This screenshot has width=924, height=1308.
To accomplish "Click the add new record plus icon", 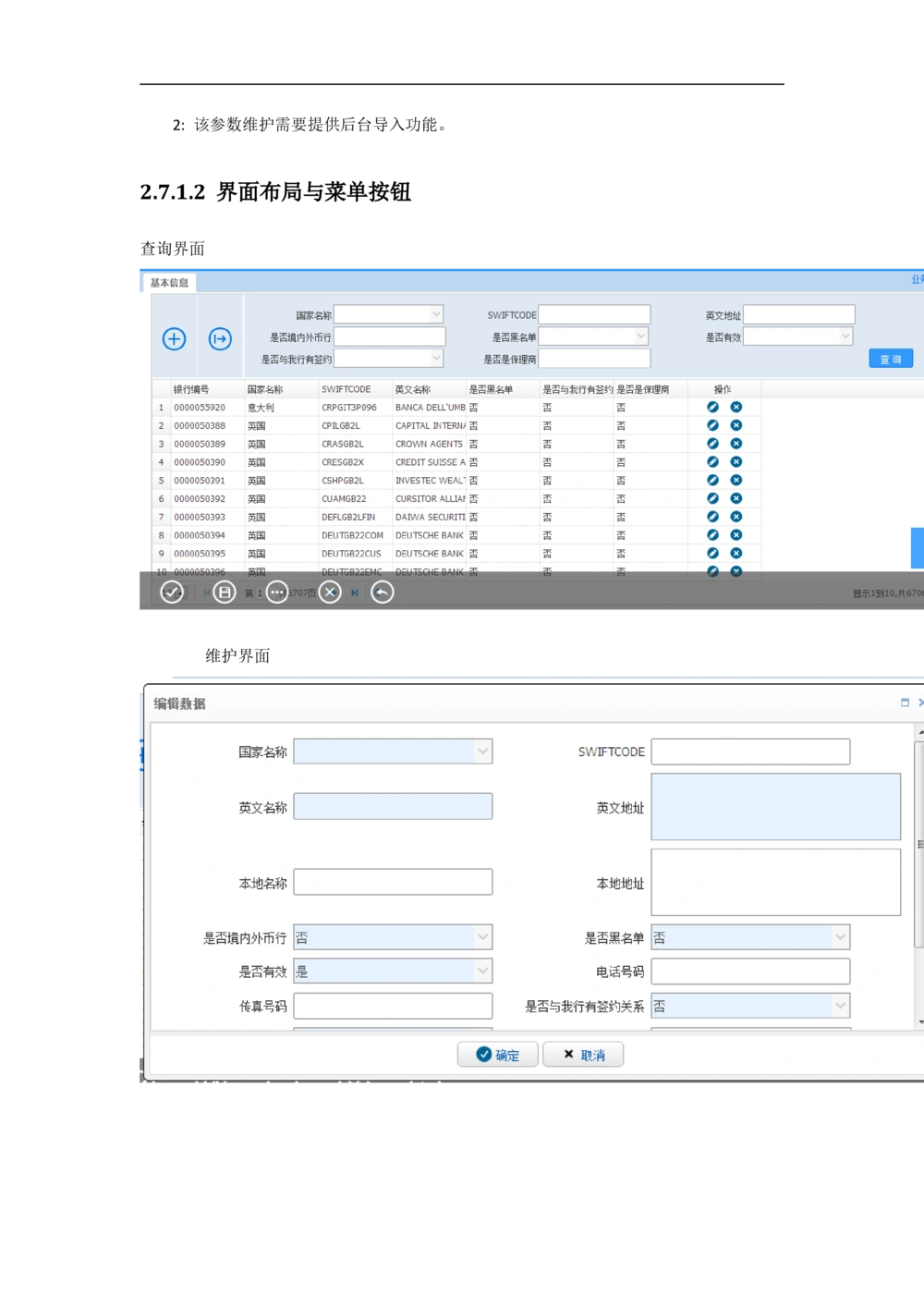I will (x=174, y=339).
